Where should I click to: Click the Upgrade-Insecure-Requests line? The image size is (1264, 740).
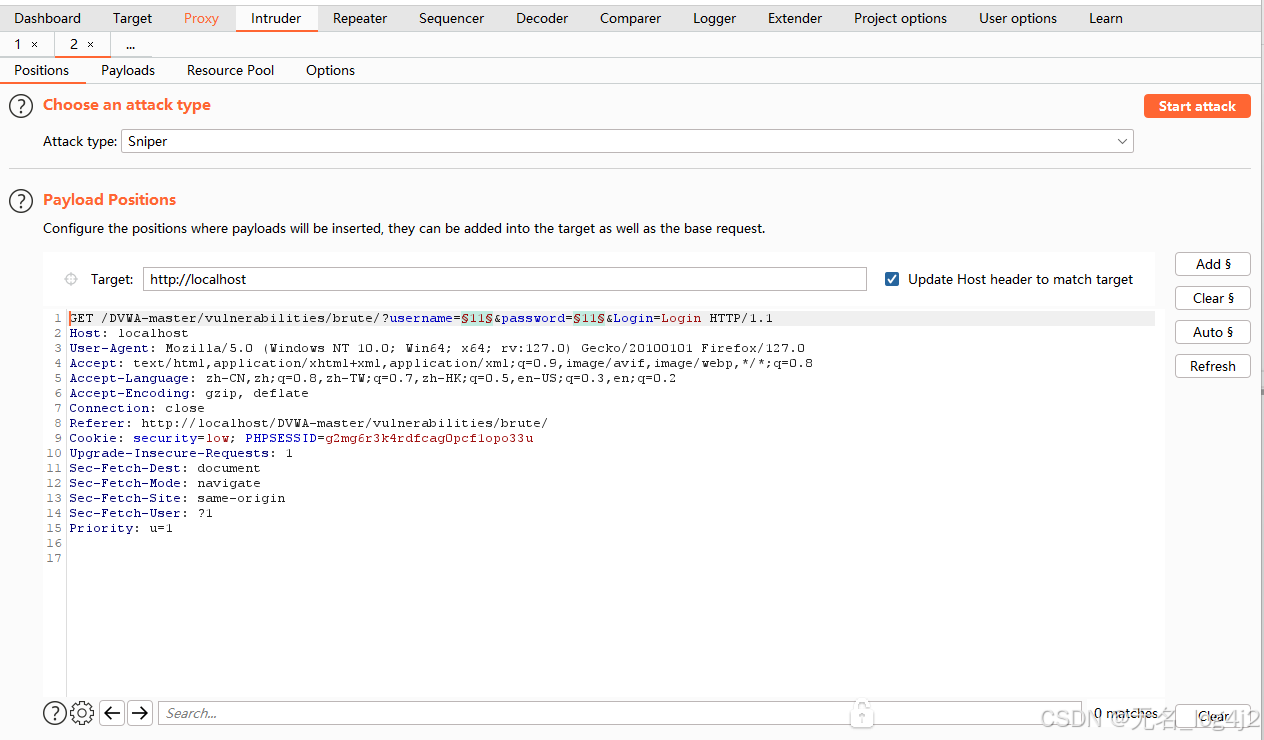point(181,453)
